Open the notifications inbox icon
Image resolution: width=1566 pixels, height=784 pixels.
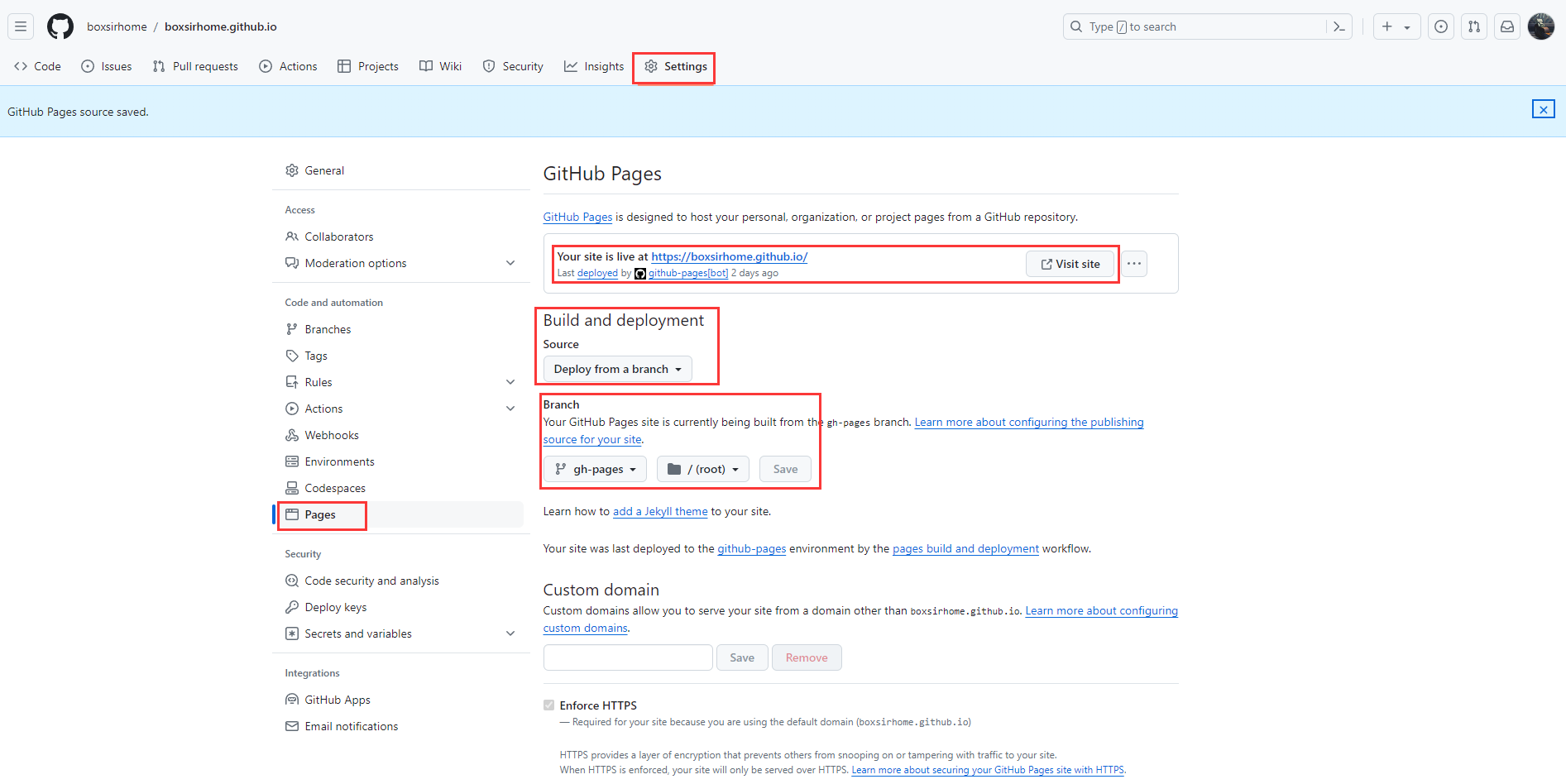click(x=1507, y=26)
